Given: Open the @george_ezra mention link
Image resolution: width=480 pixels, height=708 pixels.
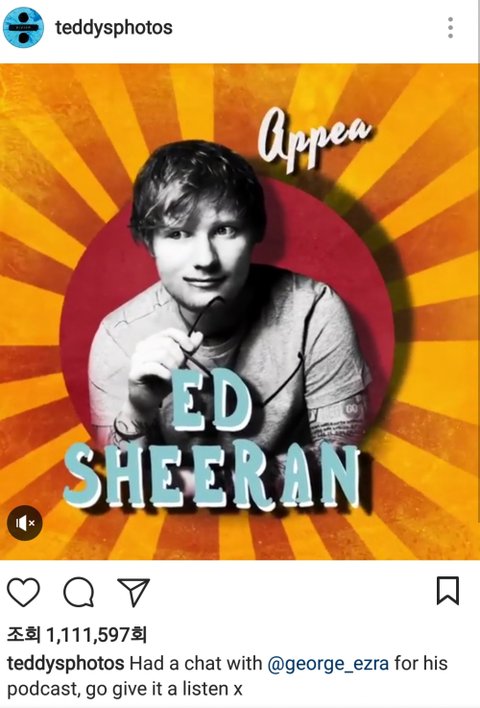Looking at the screenshot, I should coord(328,663).
